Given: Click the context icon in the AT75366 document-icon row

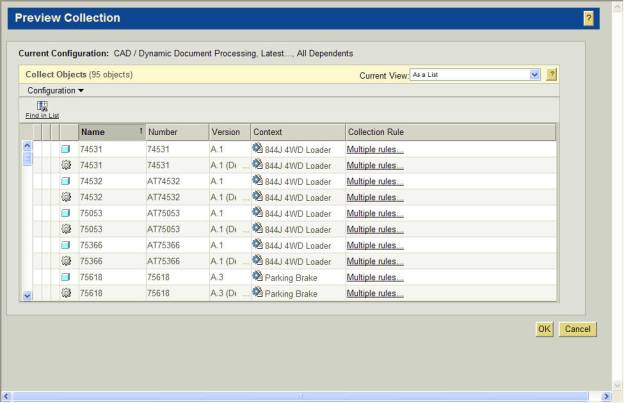Looking at the screenshot, I should [x=257, y=244].
